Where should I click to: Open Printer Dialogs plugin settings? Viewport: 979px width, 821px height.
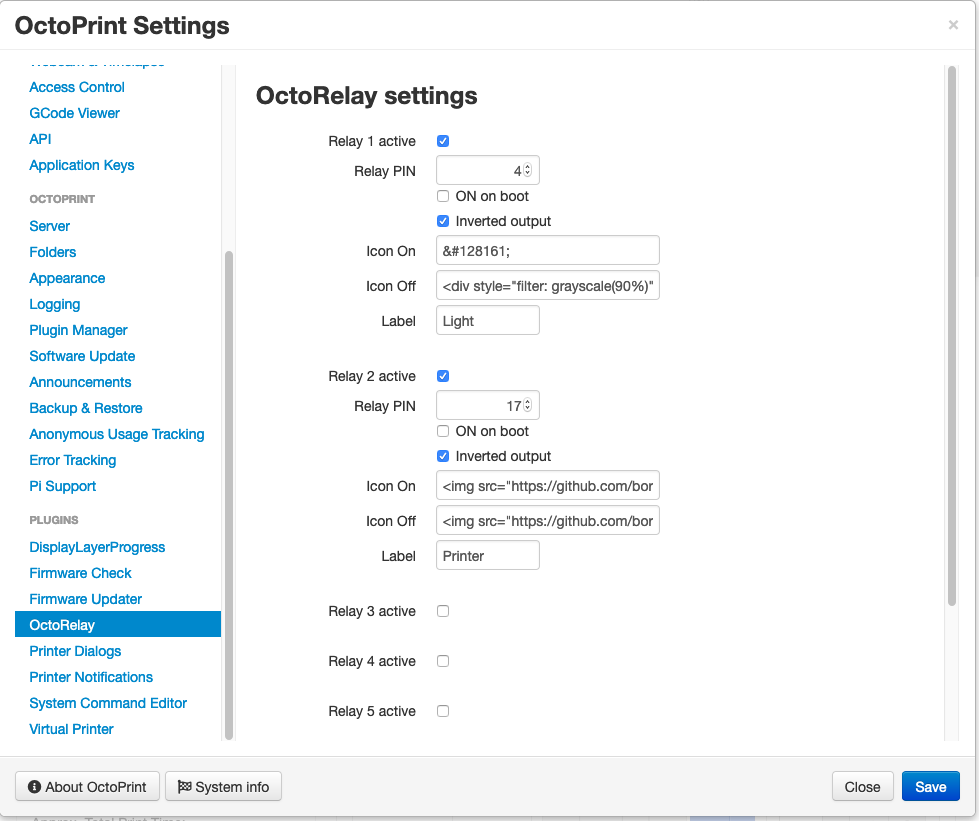point(75,651)
